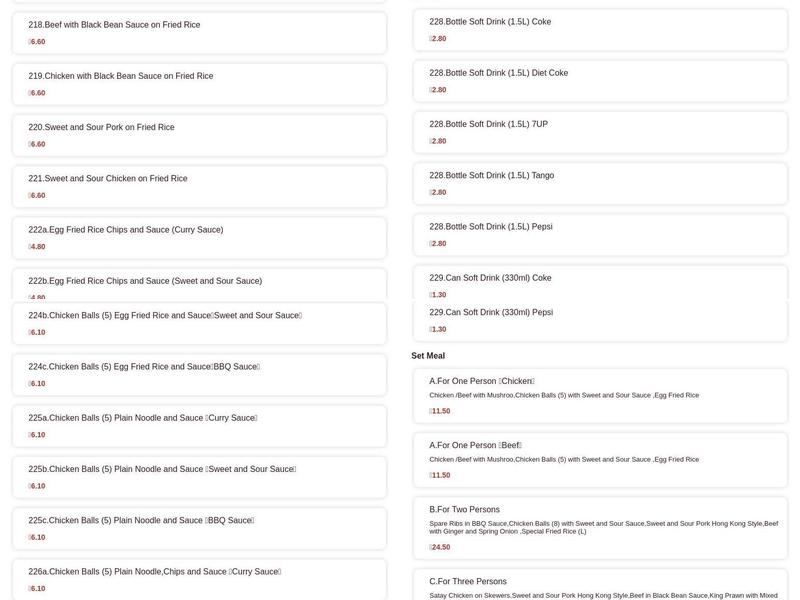Select set meal A For One Person Beef

coord(599,459)
